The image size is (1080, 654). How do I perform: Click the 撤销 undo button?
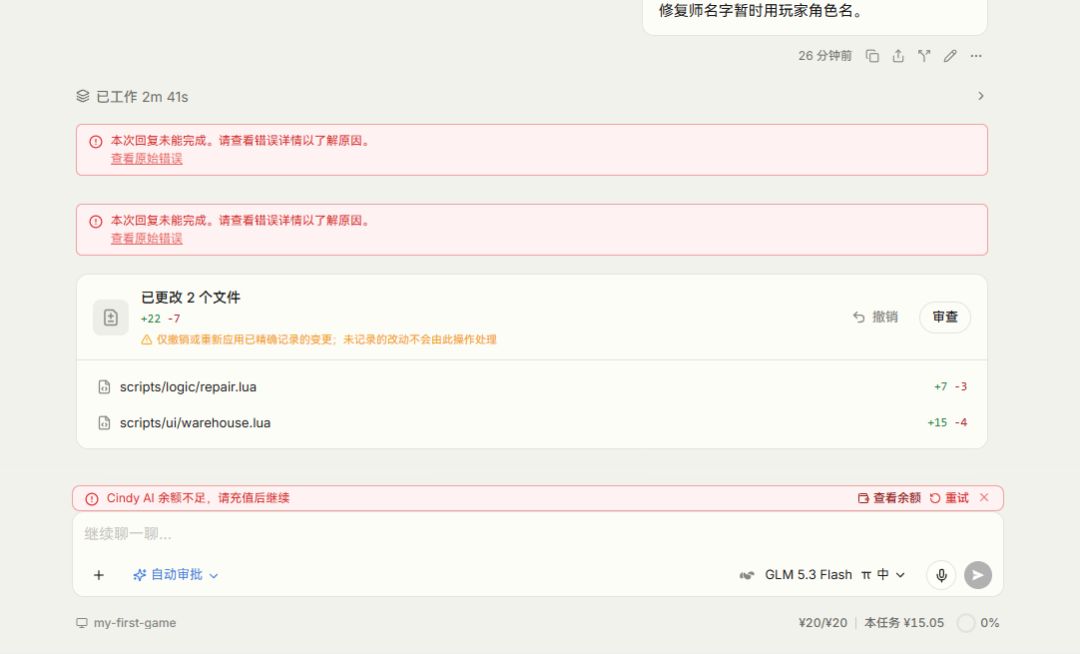[875, 317]
